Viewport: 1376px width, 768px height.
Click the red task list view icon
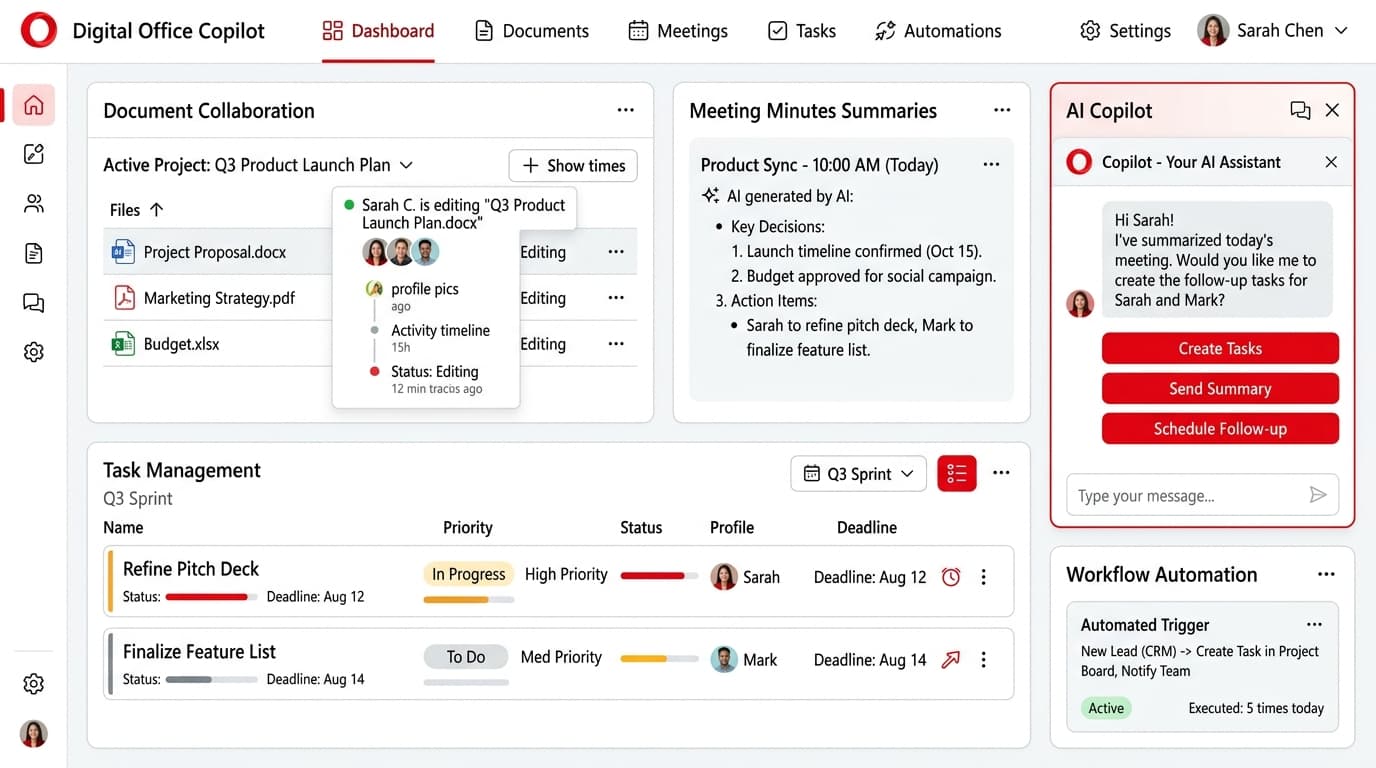pyautogui.click(x=957, y=473)
